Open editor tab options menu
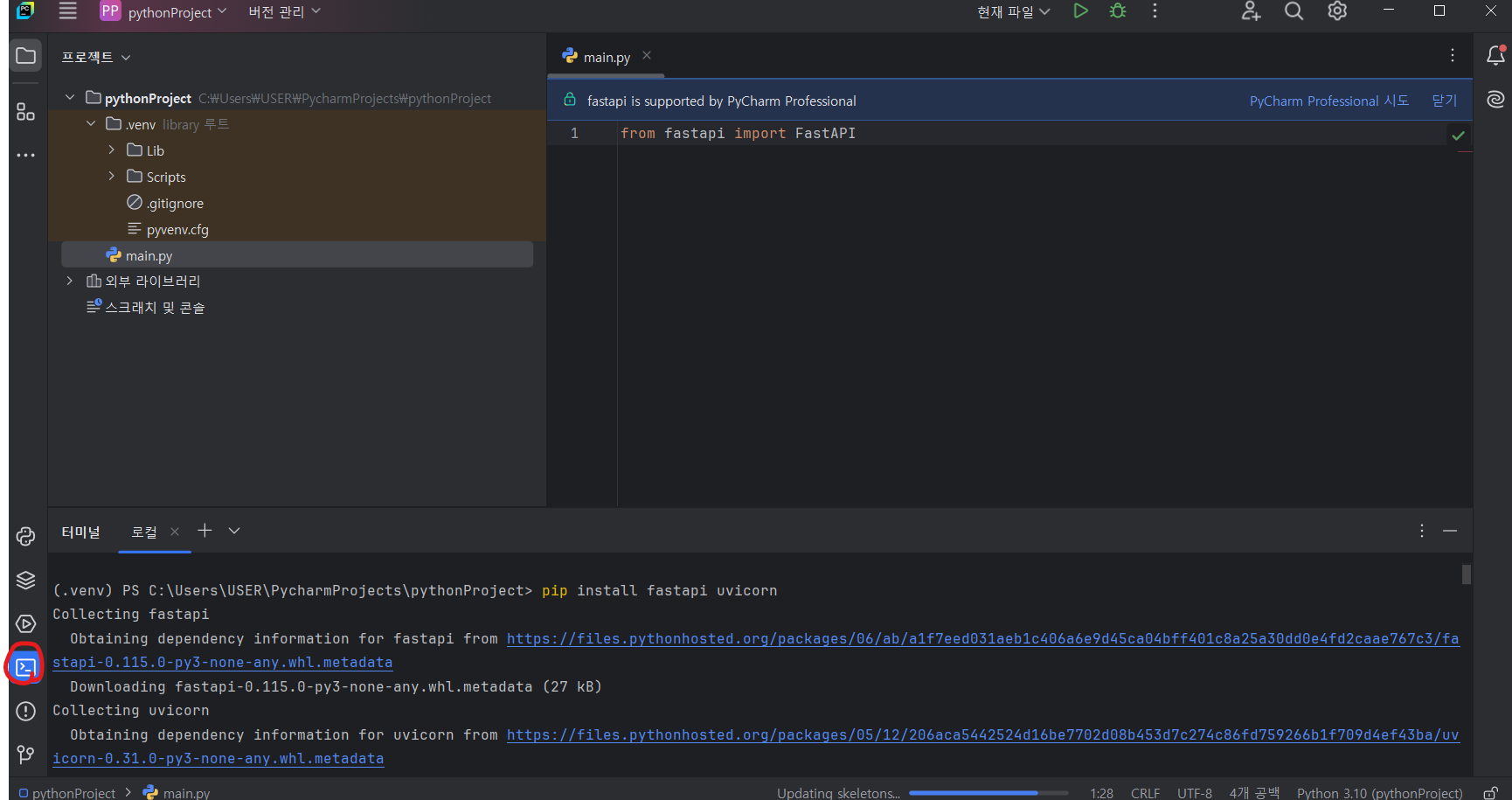 click(x=1453, y=56)
